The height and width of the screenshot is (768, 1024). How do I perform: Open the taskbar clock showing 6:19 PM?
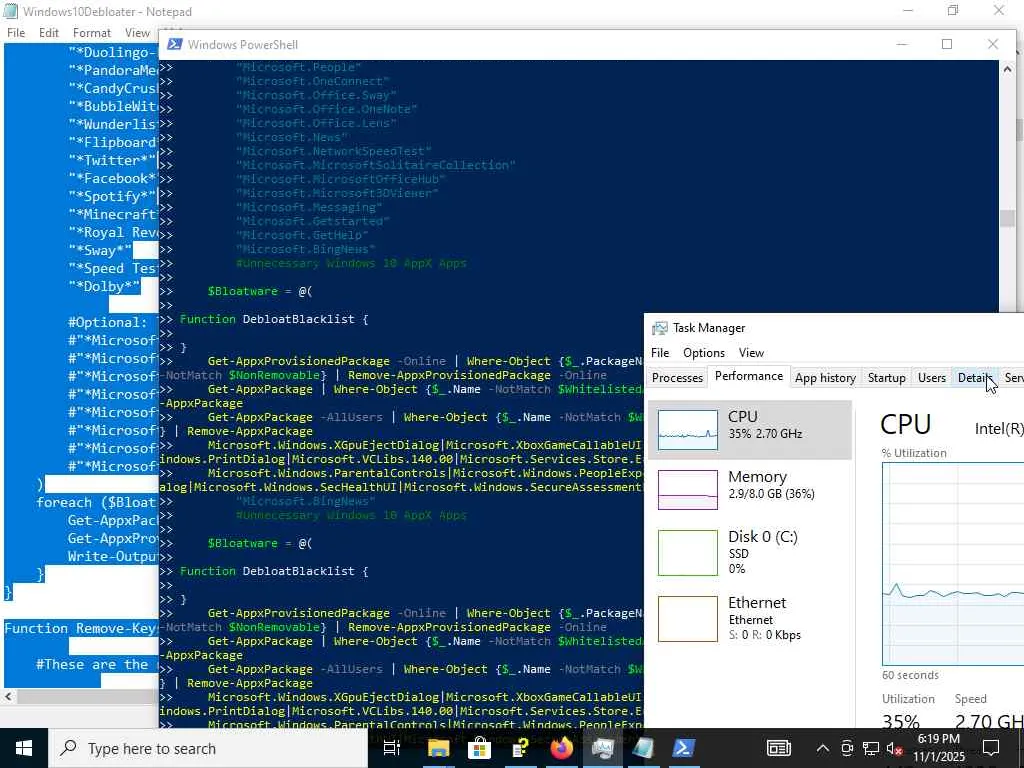point(938,748)
